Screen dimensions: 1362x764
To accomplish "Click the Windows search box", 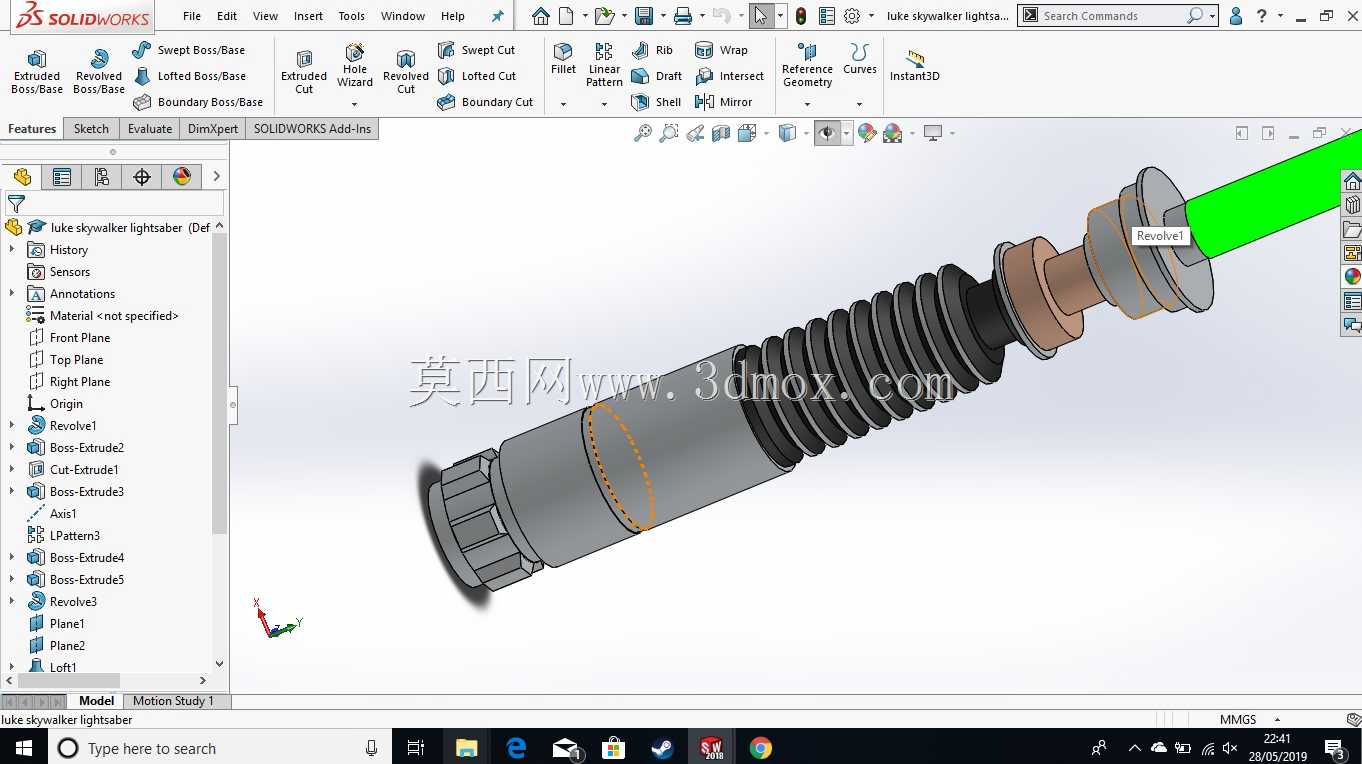I will pyautogui.click(x=220, y=748).
